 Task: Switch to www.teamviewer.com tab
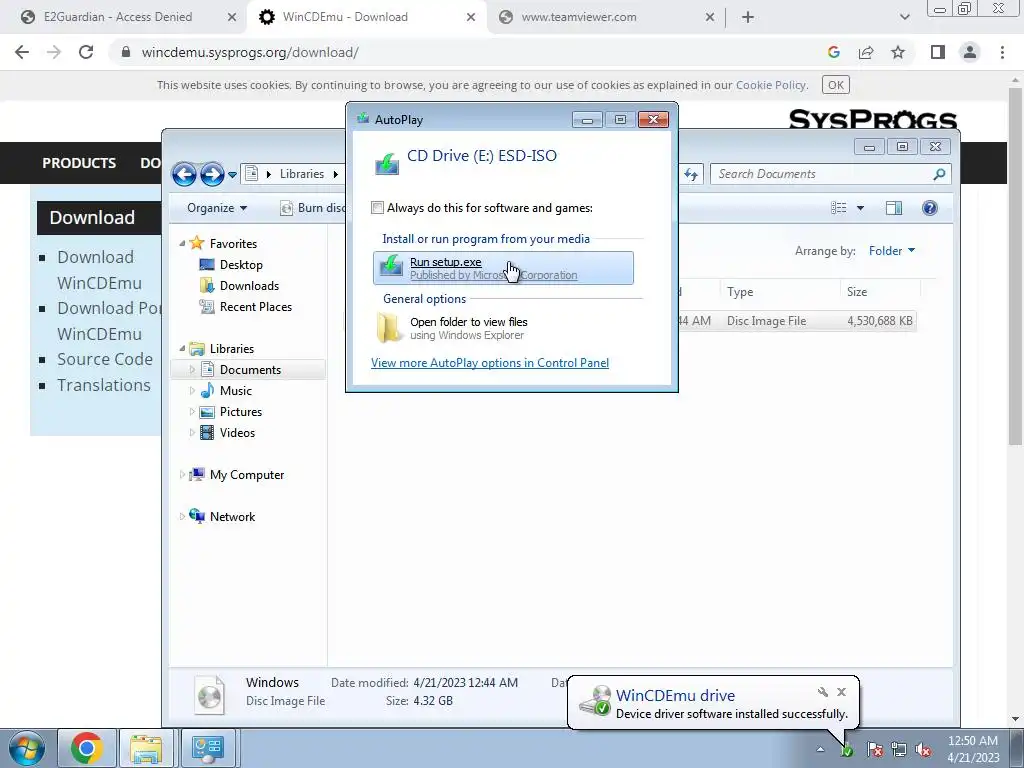579,17
